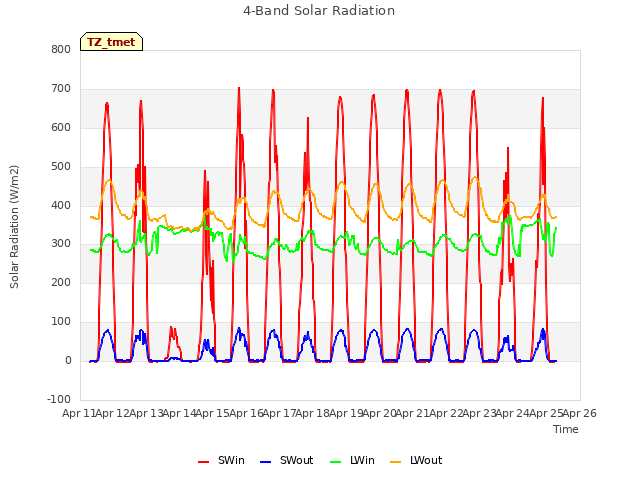Click the Apr 16 x-axis label
Screen dimensions: 640x480
coord(246,413)
